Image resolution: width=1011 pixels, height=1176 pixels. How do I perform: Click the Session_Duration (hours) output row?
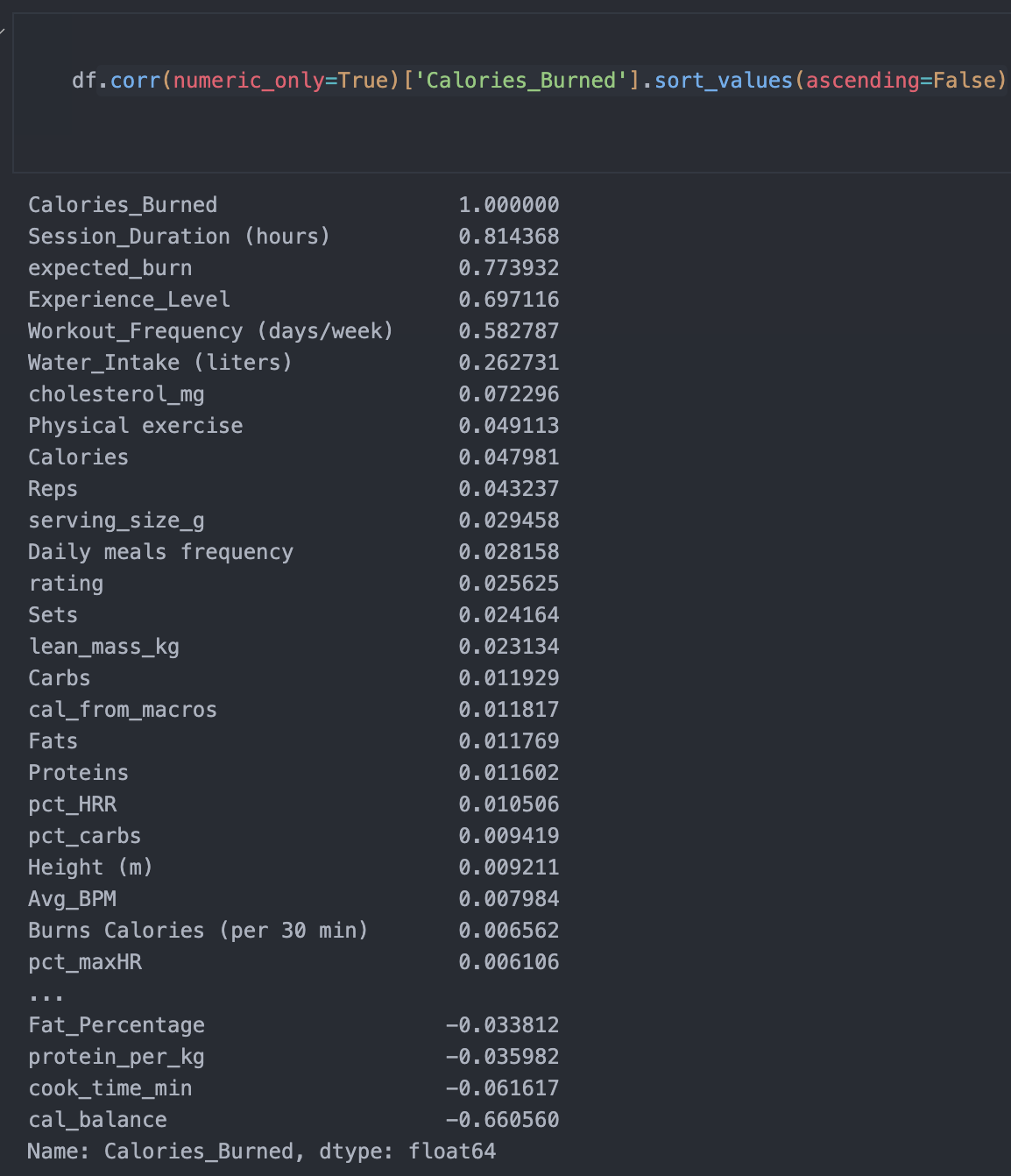click(x=179, y=237)
